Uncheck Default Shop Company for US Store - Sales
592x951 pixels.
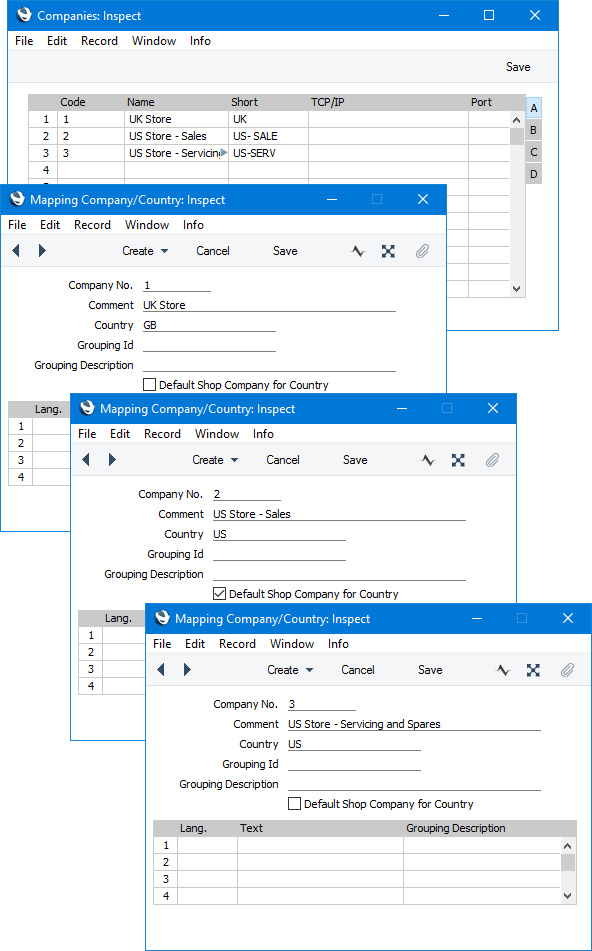(220, 594)
